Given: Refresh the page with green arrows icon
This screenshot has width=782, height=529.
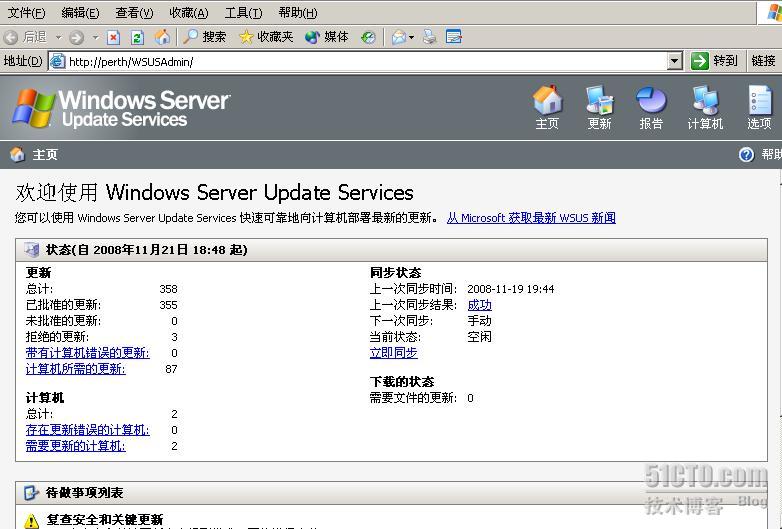Looking at the screenshot, I should point(137,37).
